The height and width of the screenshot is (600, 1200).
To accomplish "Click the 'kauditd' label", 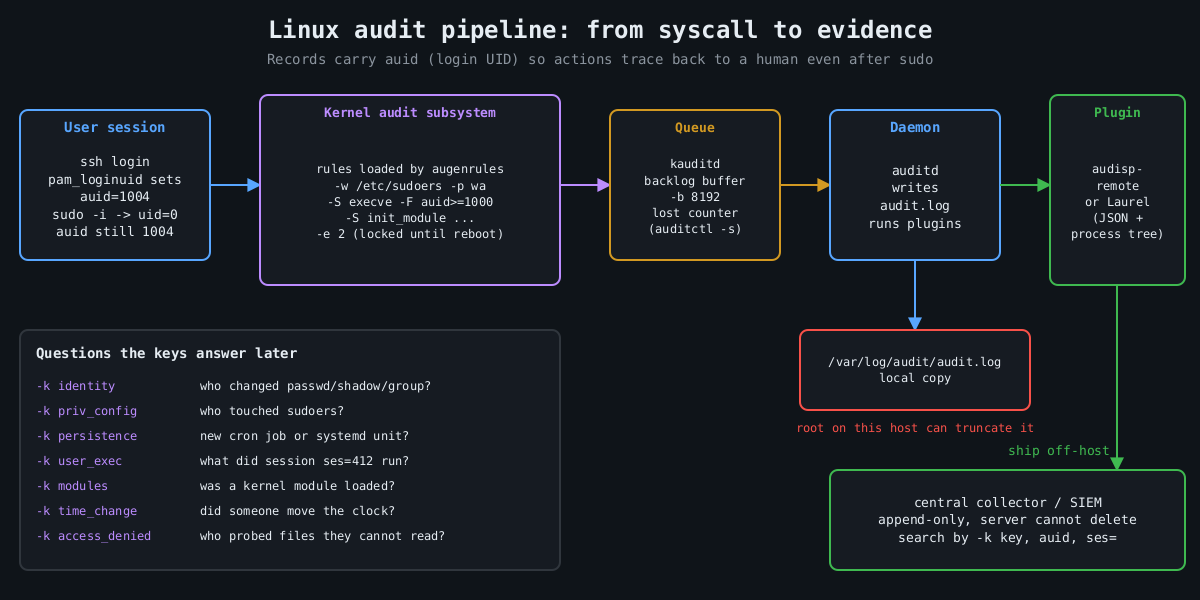I will (695, 164).
